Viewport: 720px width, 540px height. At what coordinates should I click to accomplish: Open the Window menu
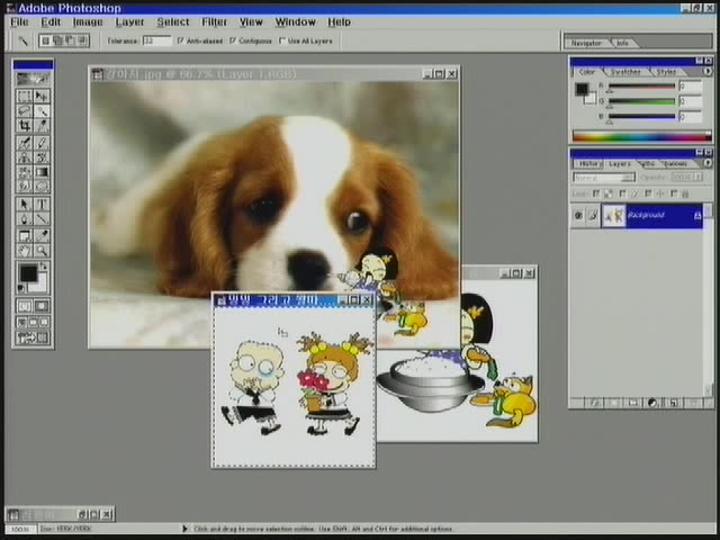point(295,22)
